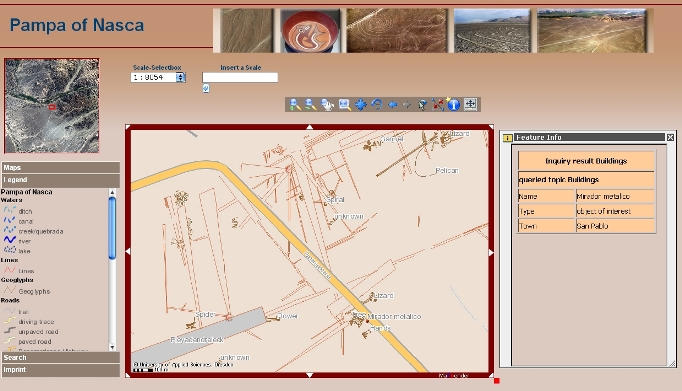
Task: Expand the Maps panel
Action: tap(60, 167)
